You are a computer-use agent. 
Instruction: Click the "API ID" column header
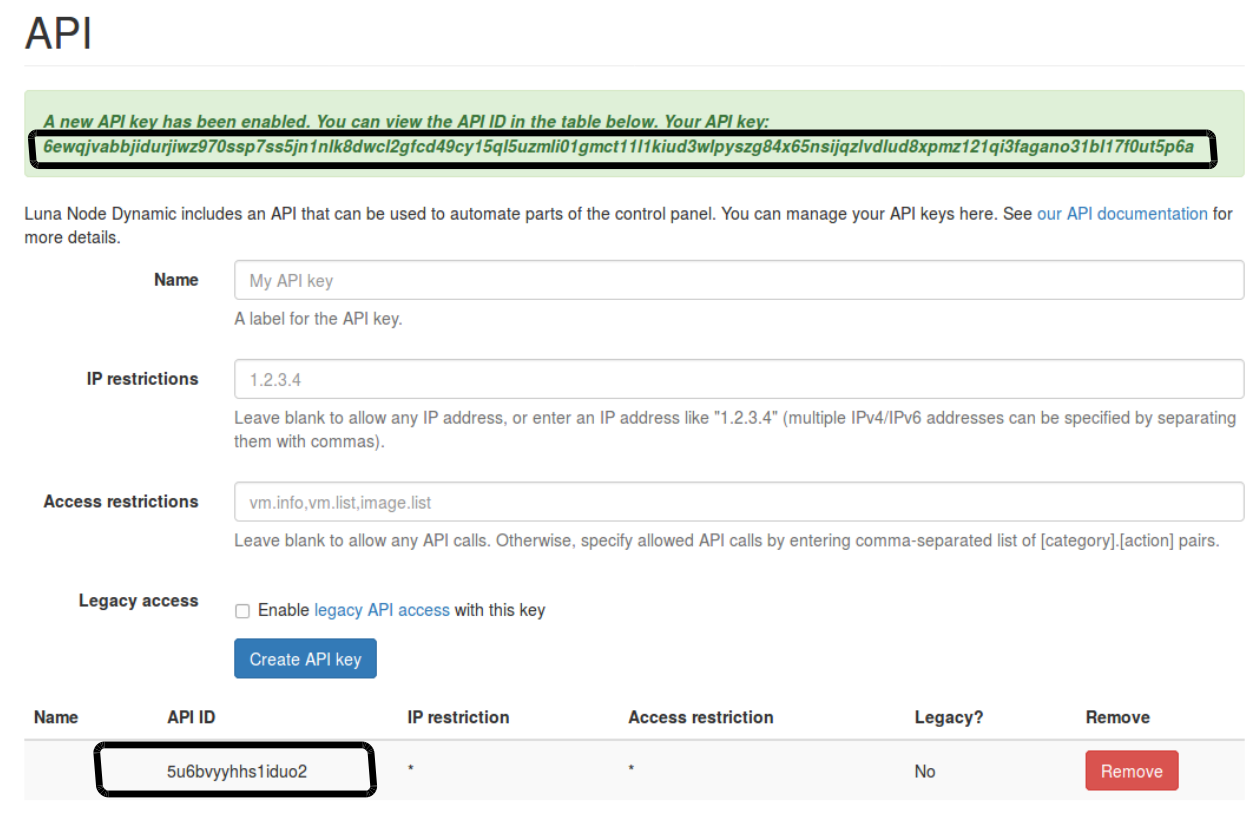(191, 717)
